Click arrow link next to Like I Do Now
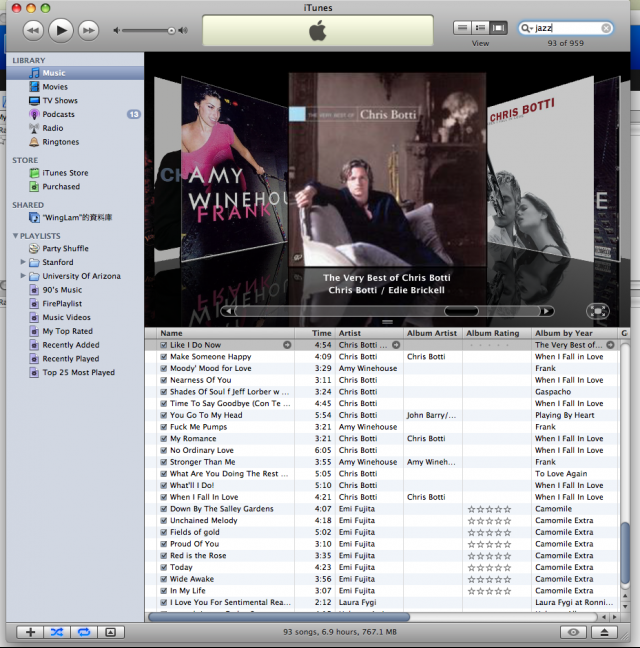Image resolution: width=640 pixels, height=648 pixels. pyautogui.click(x=287, y=345)
